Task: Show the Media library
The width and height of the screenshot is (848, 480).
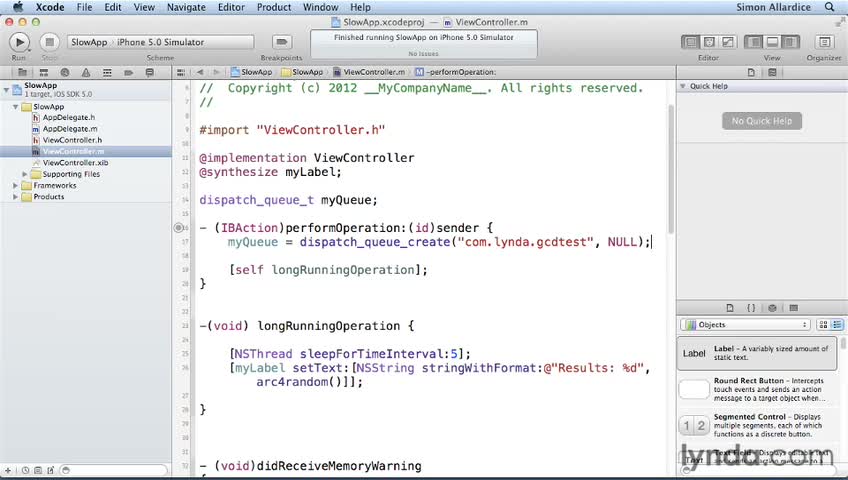Action: coord(793,308)
